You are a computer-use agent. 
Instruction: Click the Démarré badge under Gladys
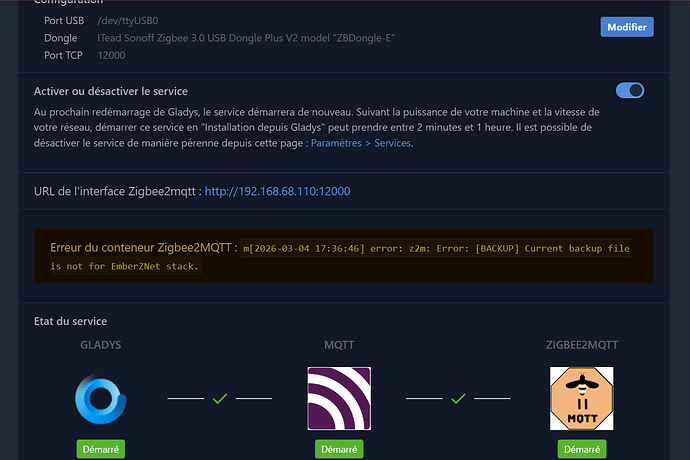(100, 450)
